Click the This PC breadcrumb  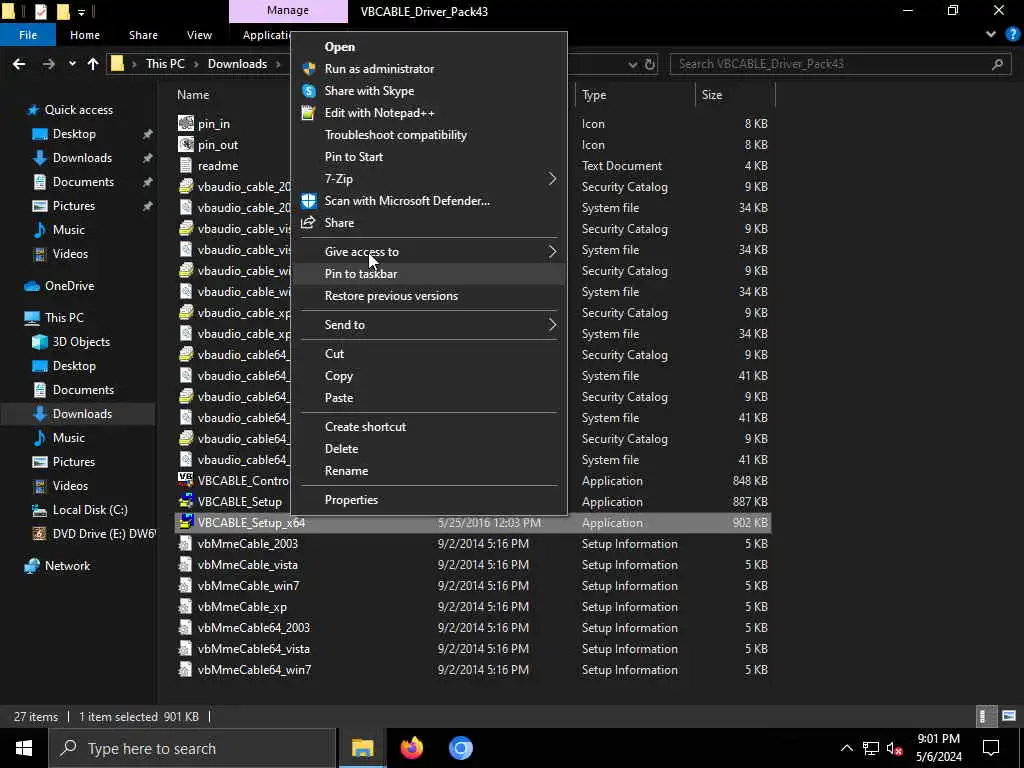165,64
